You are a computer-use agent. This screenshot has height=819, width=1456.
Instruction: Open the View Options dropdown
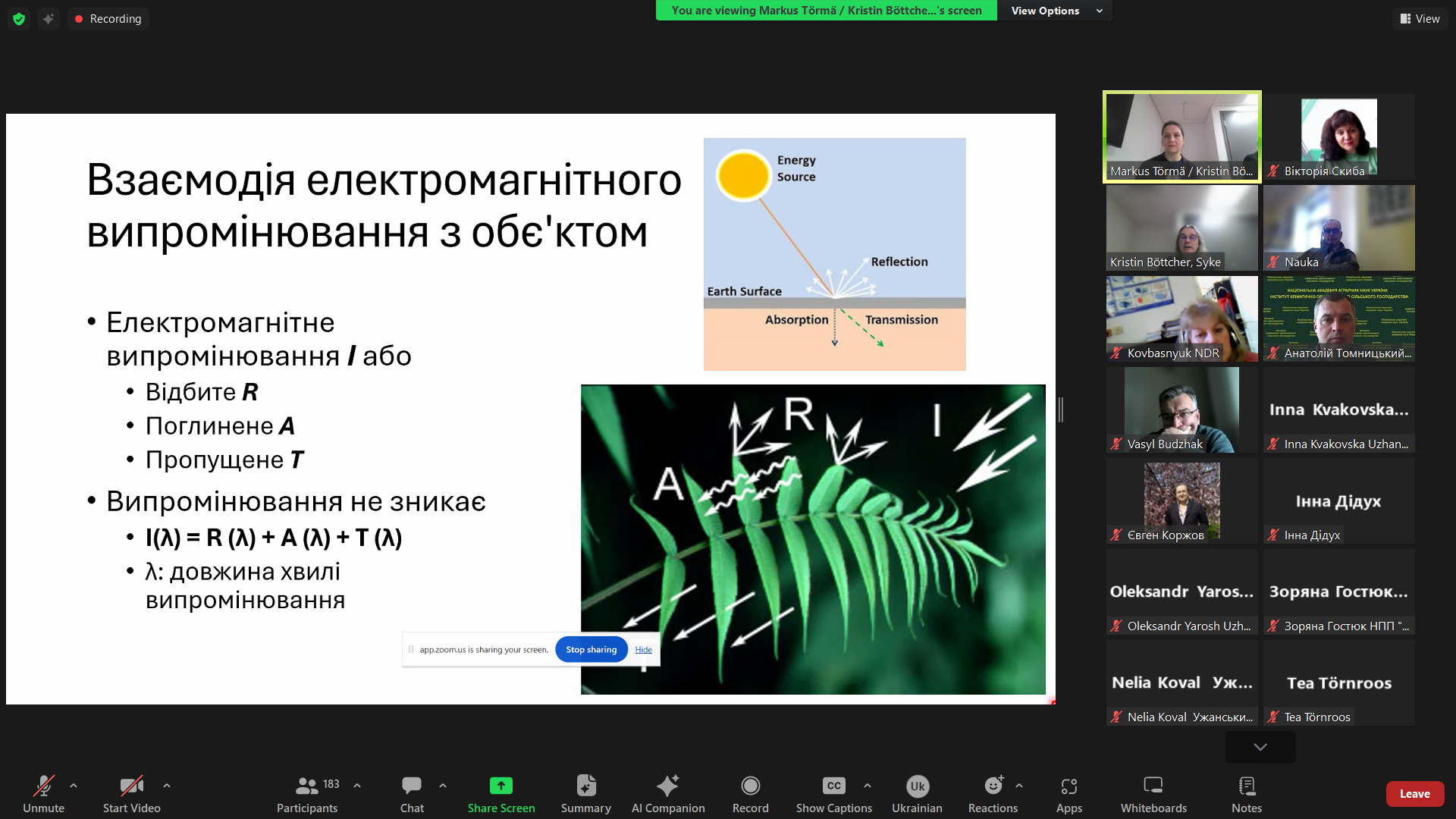click(x=1054, y=11)
